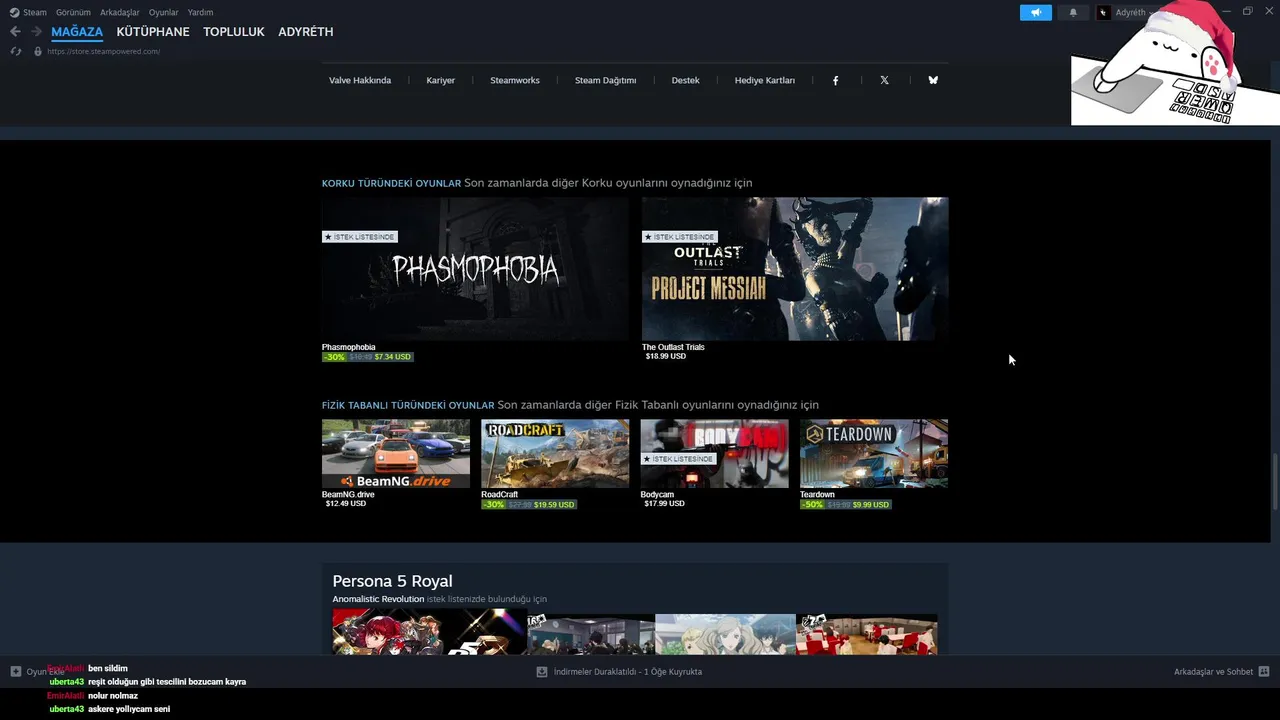This screenshot has height=720, width=1280.
Task: Click the BeamNG.drive title text
Action: (x=348, y=494)
